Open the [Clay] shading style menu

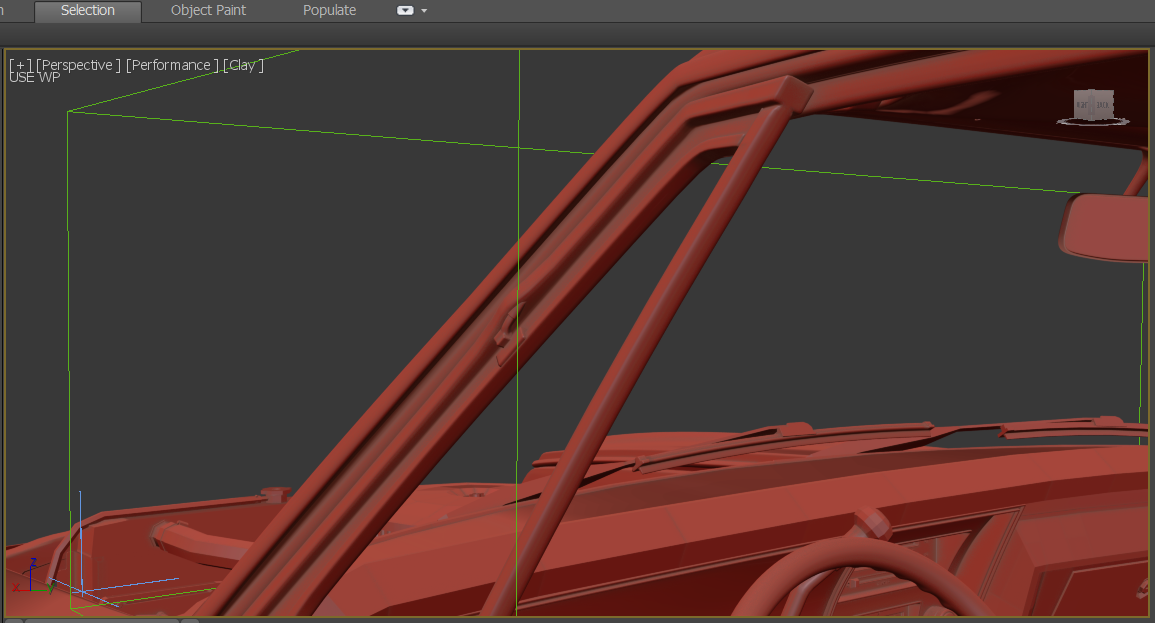243,65
